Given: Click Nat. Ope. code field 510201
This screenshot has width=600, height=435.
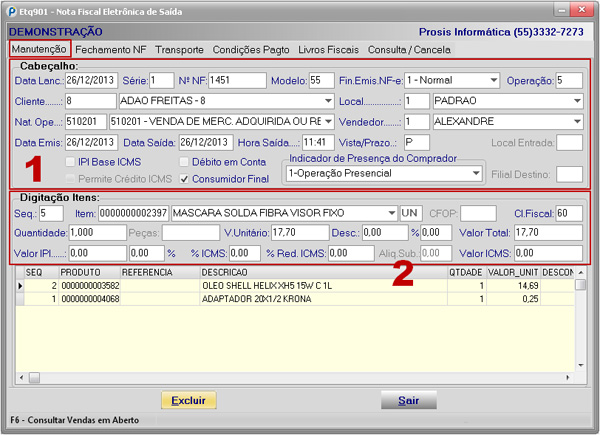Looking at the screenshot, I should coord(86,122).
